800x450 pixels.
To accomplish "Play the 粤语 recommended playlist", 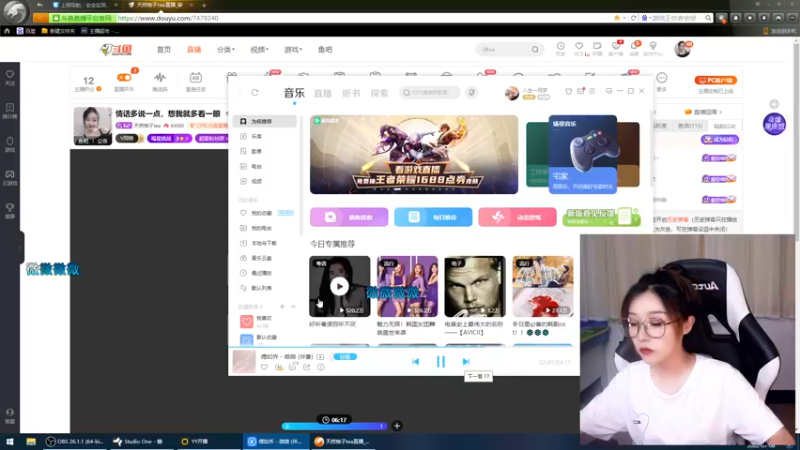I will pos(340,286).
